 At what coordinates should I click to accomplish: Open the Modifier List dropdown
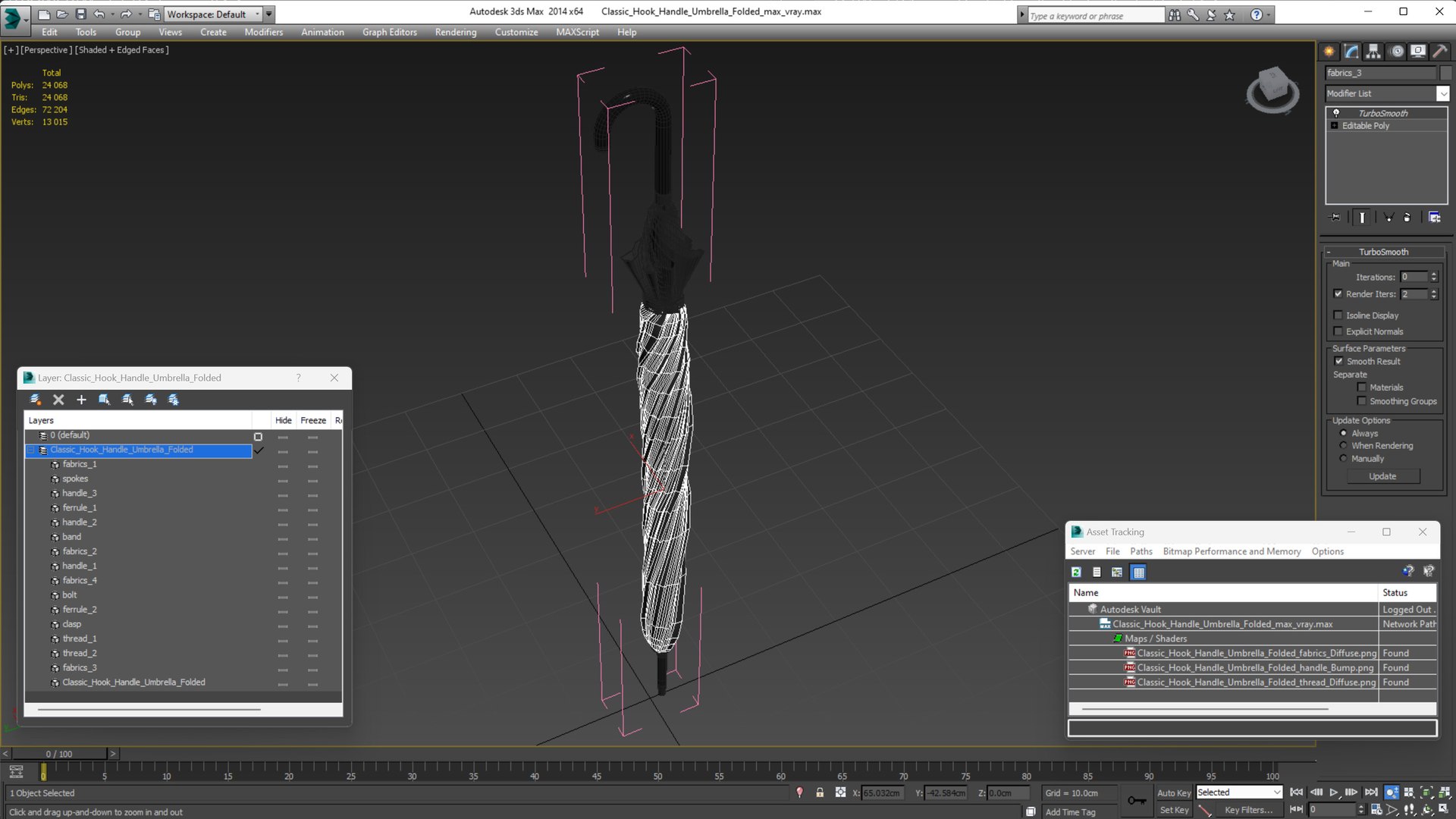click(x=1442, y=93)
